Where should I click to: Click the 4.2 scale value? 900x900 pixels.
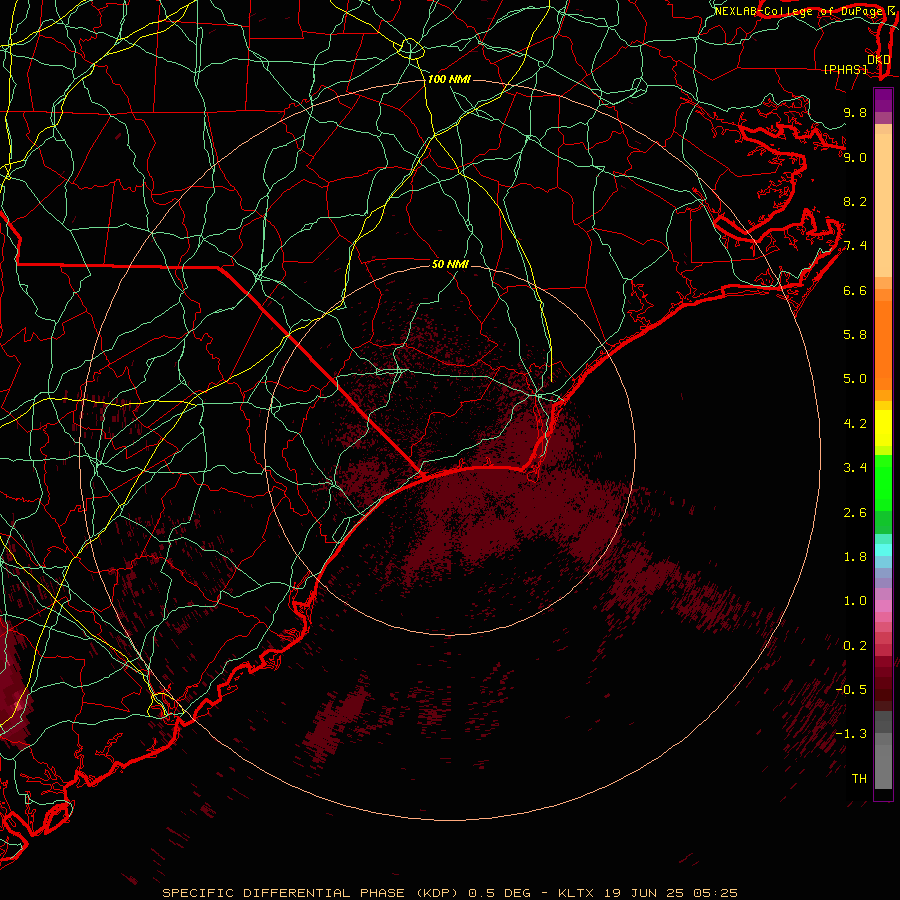pyautogui.click(x=855, y=424)
